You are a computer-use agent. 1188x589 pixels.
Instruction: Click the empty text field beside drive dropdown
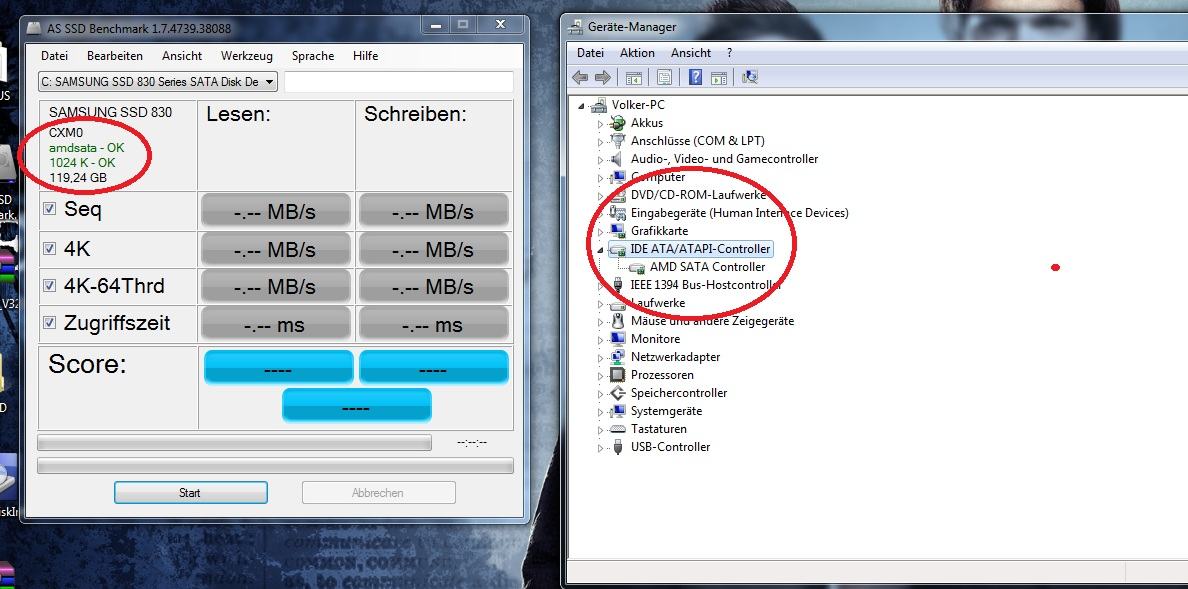[399, 82]
